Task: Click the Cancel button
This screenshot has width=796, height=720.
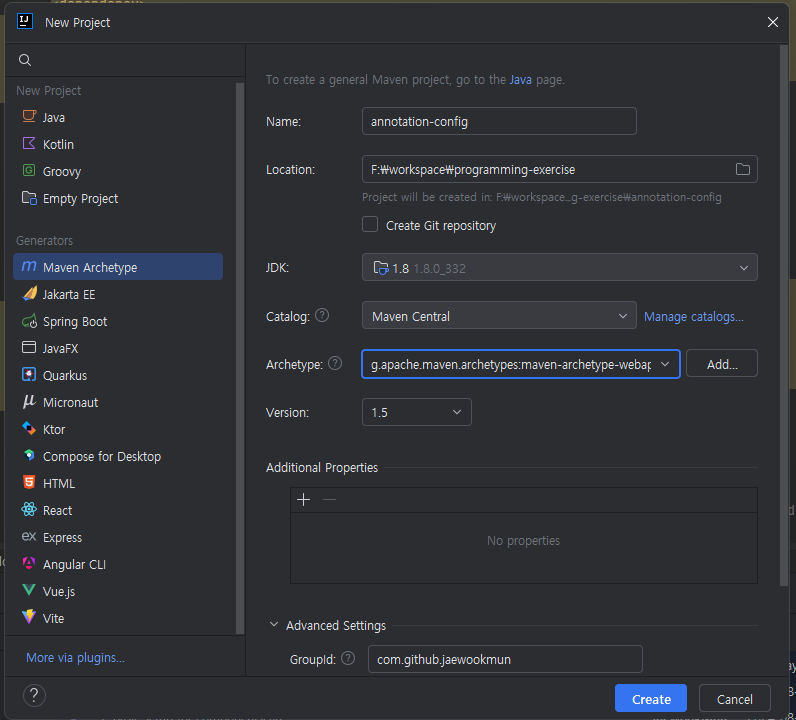Action: pos(735,699)
